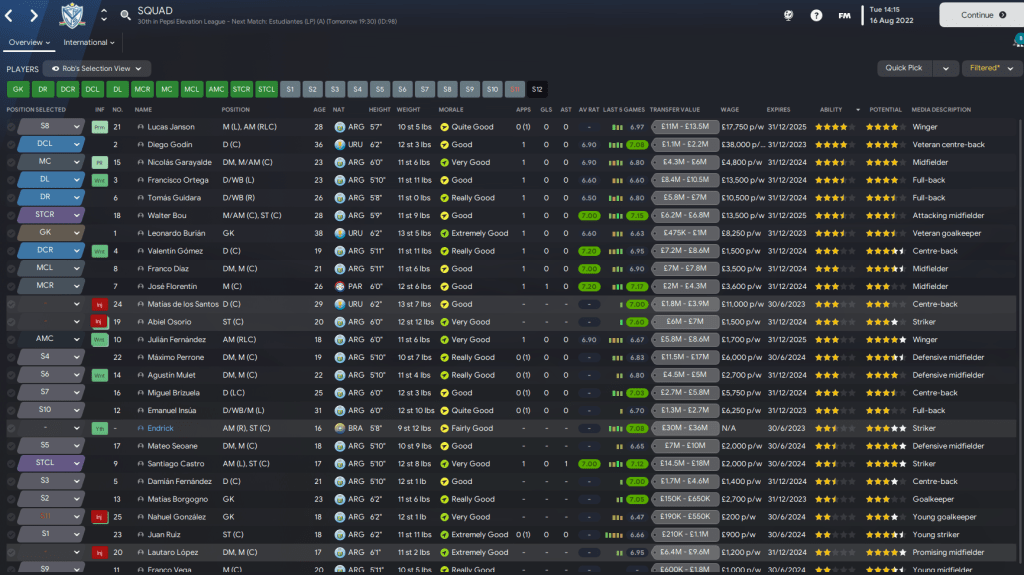This screenshot has height=575, width=1024.
Task: Click the Inj status icon for Abiel Osorio
Action: tap(99, 322)
